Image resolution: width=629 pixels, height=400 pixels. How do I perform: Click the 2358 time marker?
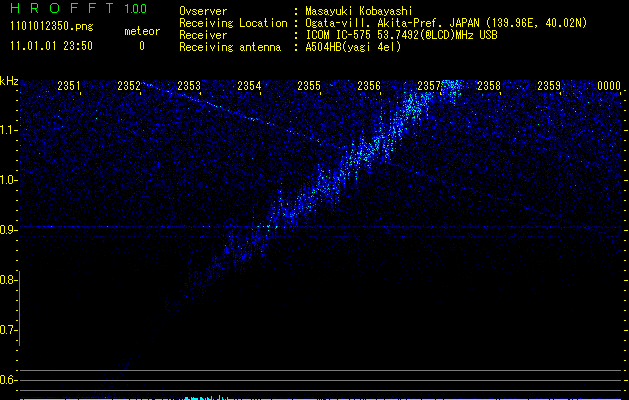tap(489, 86)
